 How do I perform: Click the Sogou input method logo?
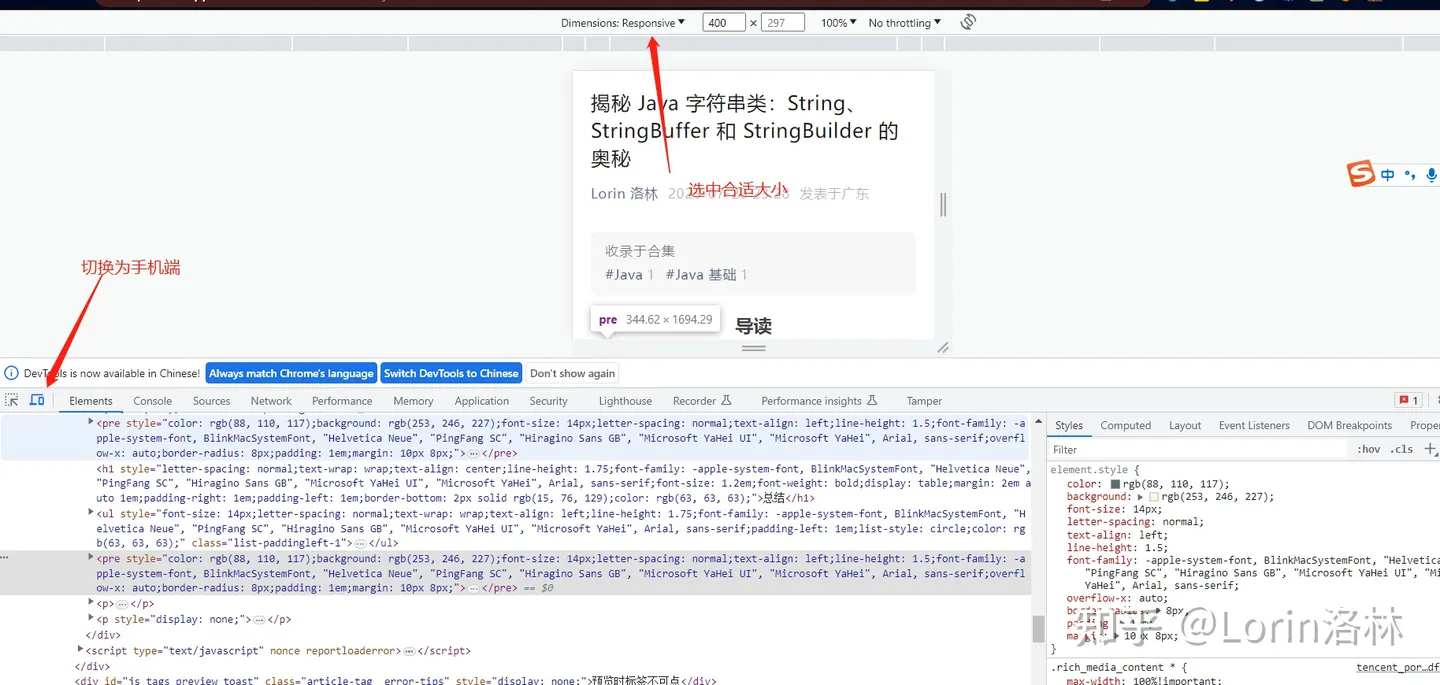[x=1361, y=174]
